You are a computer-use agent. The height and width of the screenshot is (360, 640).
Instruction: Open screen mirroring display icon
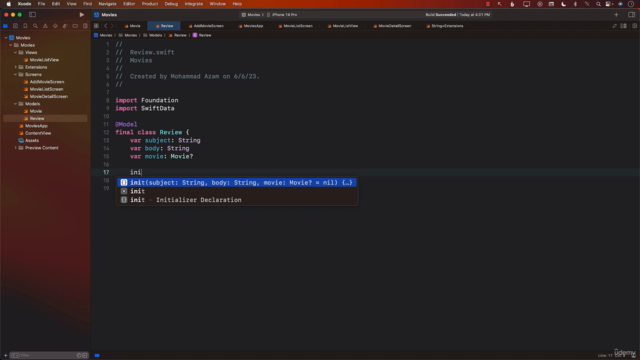tap(527, 4)
